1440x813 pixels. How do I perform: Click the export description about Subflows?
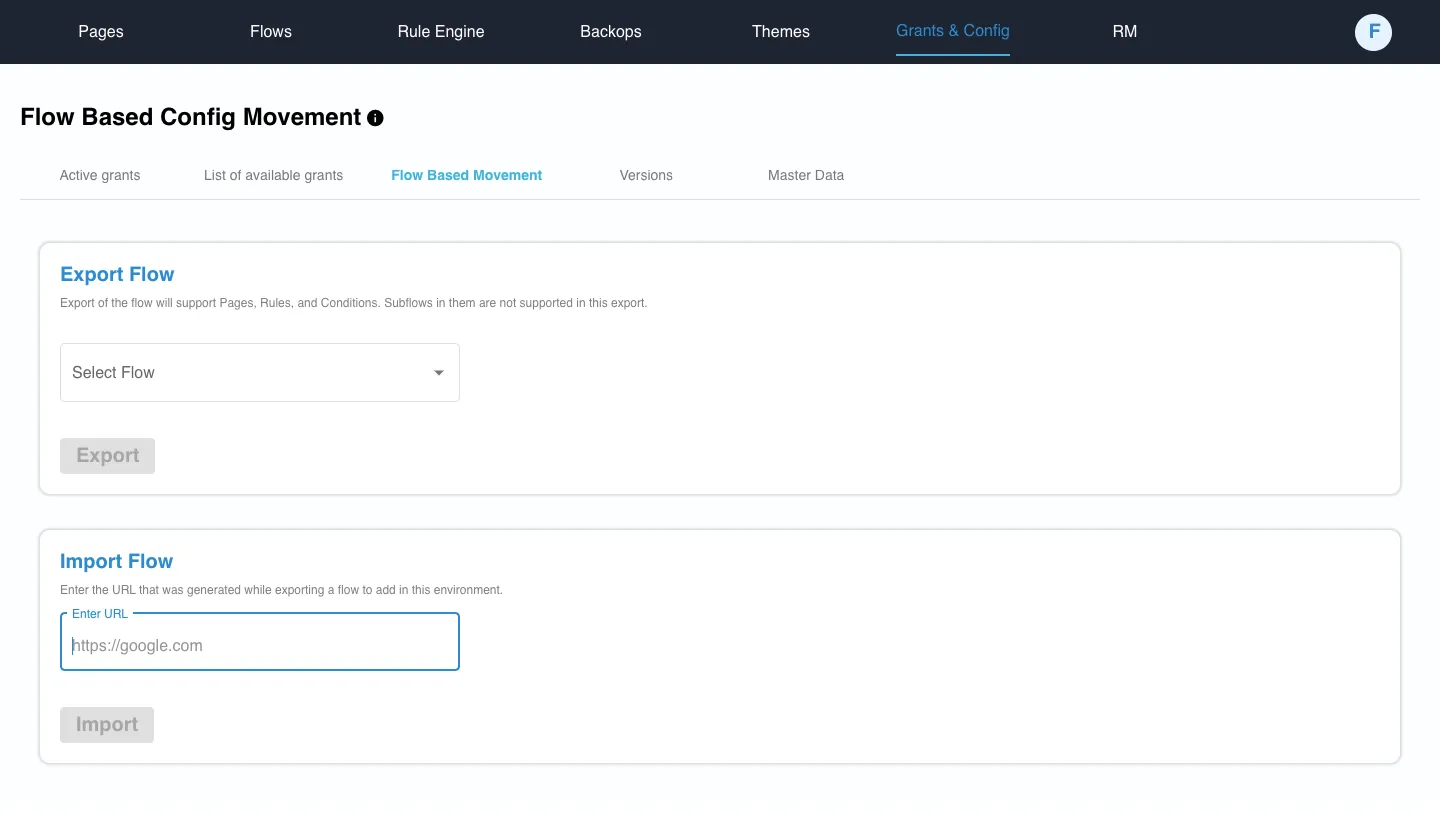coord(354,303)
